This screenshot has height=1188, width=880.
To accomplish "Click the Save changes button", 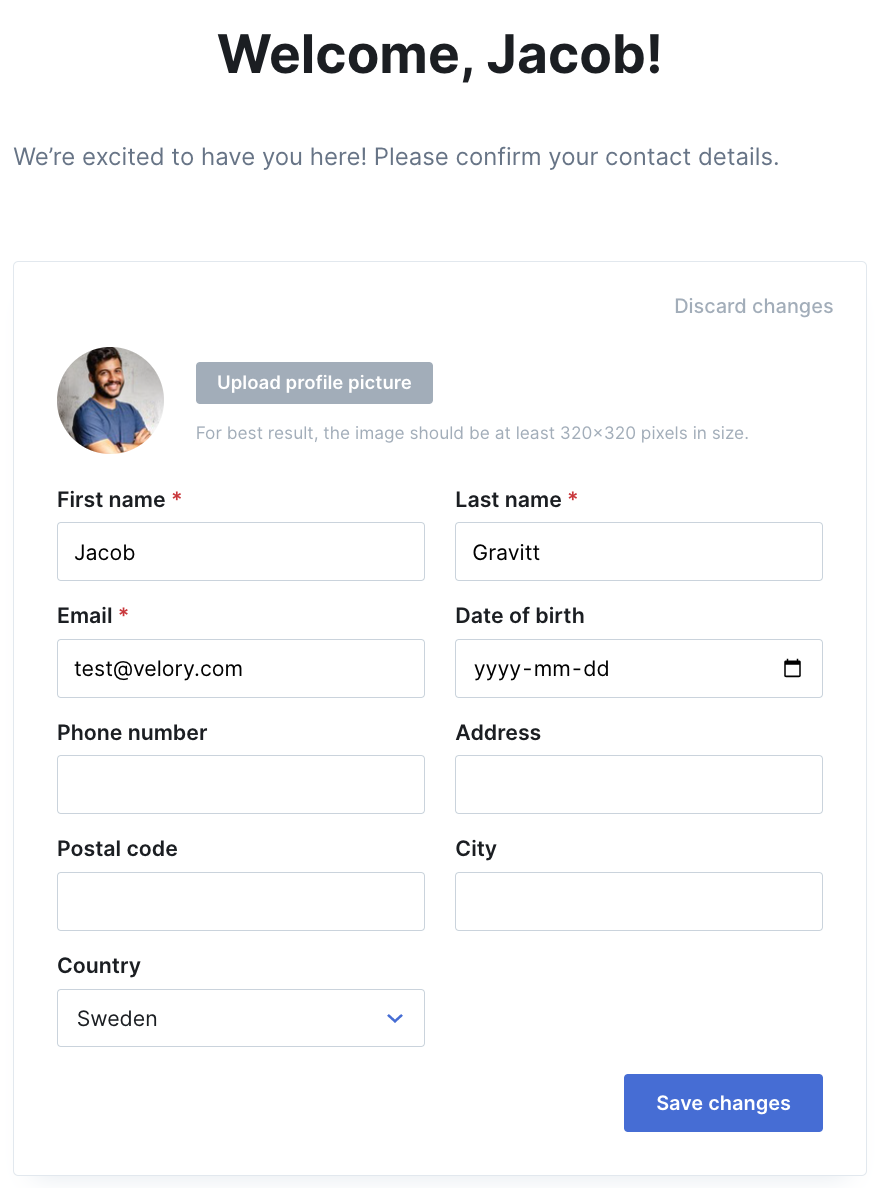I will point(723,1103).
